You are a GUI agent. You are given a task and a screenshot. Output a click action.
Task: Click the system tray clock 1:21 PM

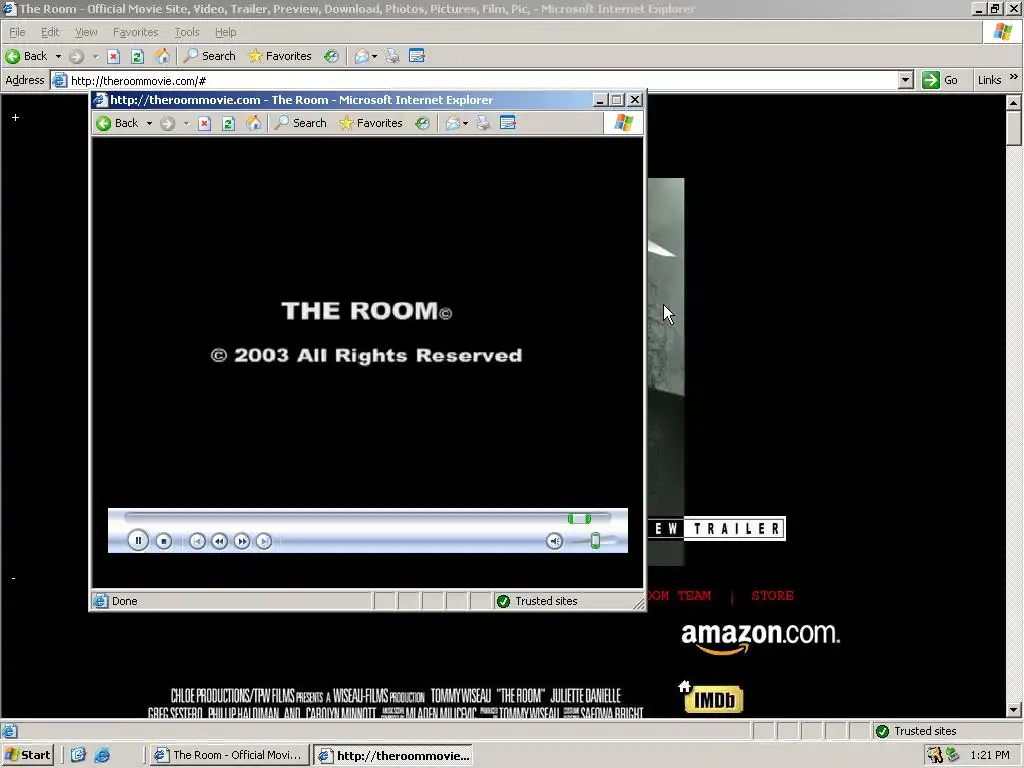click(x=990, y=755)
